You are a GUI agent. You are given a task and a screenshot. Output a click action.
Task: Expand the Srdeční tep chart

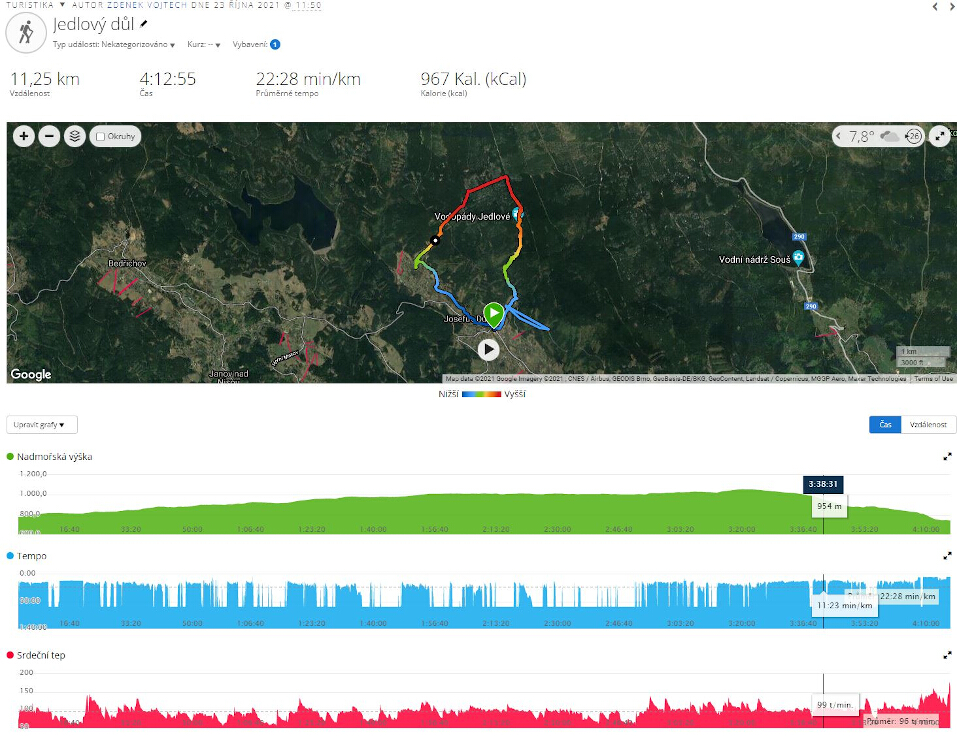947,655
